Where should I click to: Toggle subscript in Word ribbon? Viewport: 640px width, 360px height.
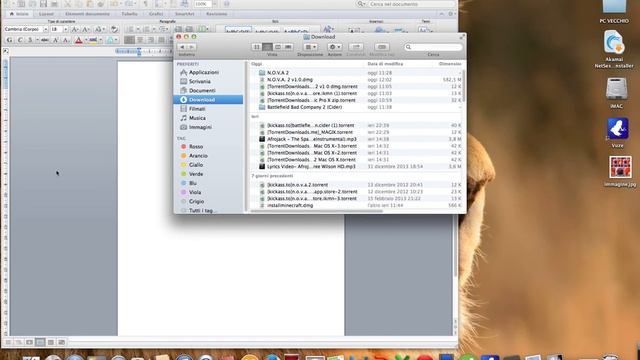pos(66,40)
